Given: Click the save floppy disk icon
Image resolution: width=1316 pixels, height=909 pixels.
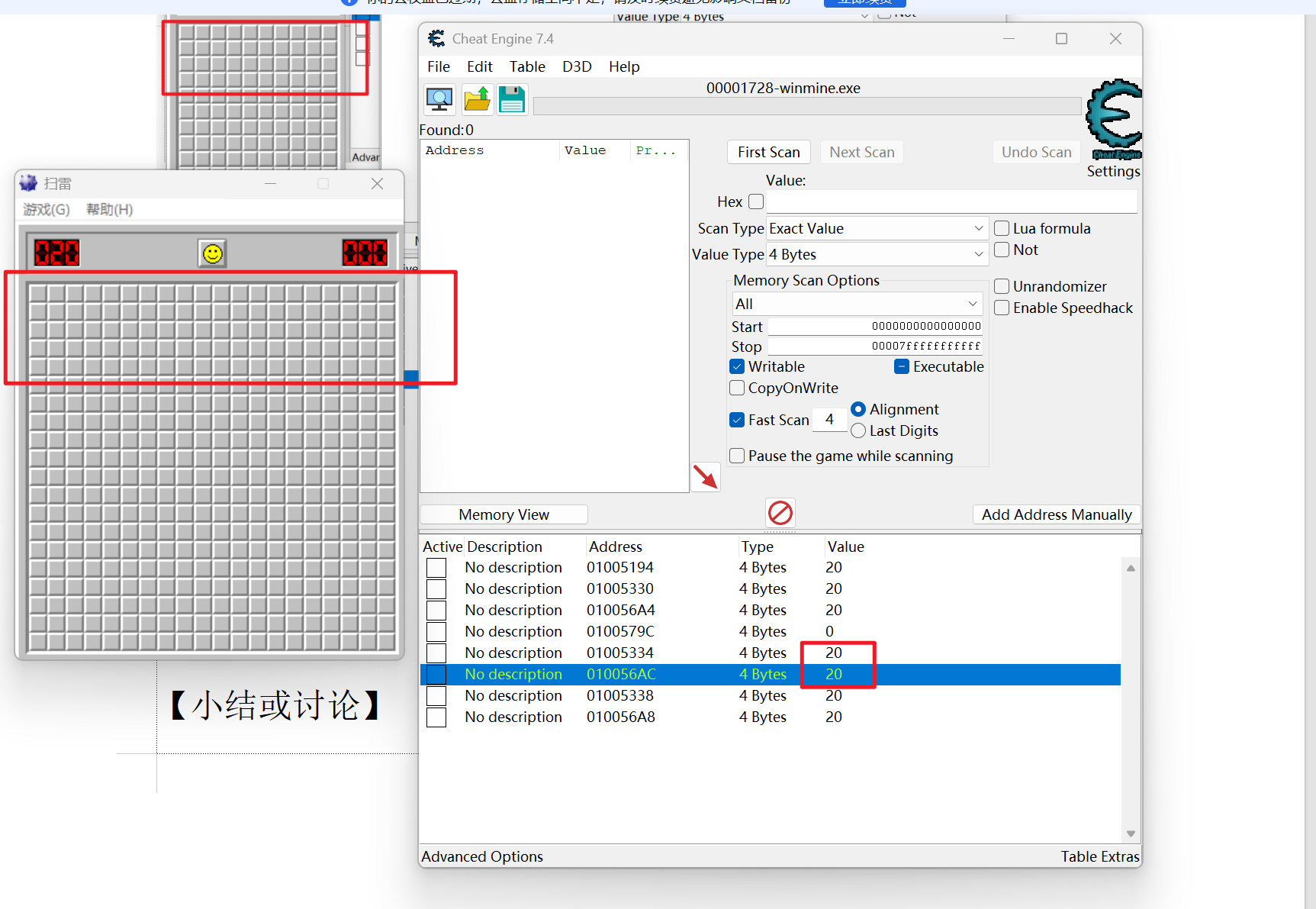Looking at the screenshot, I should [x=512, y=100].
